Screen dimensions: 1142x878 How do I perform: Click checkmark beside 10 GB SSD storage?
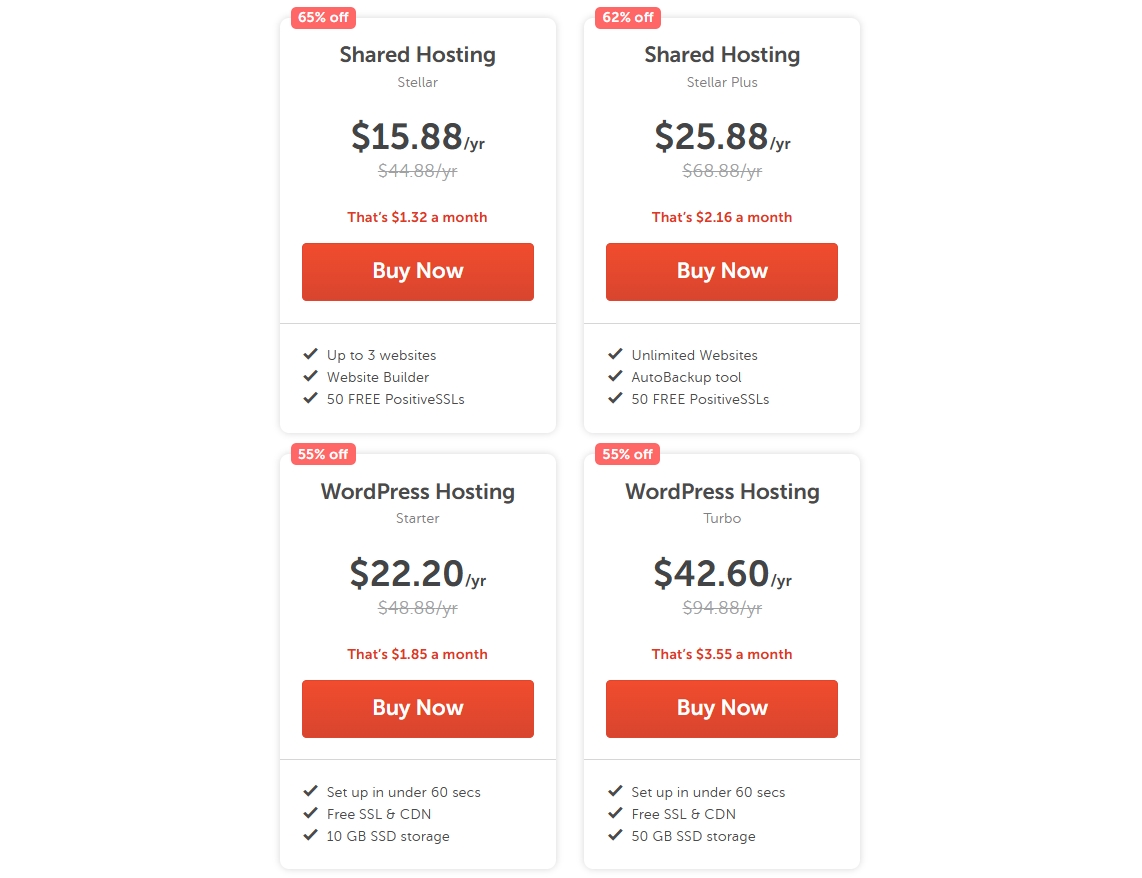(x=311, y=835)
